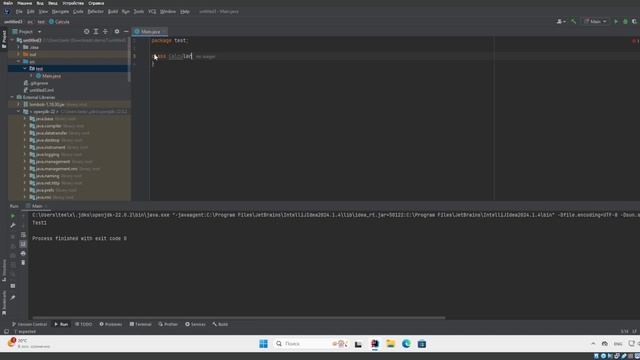640x360 pixels.
Task: Open Version Control tool window
Action: (x=29, y=324)
